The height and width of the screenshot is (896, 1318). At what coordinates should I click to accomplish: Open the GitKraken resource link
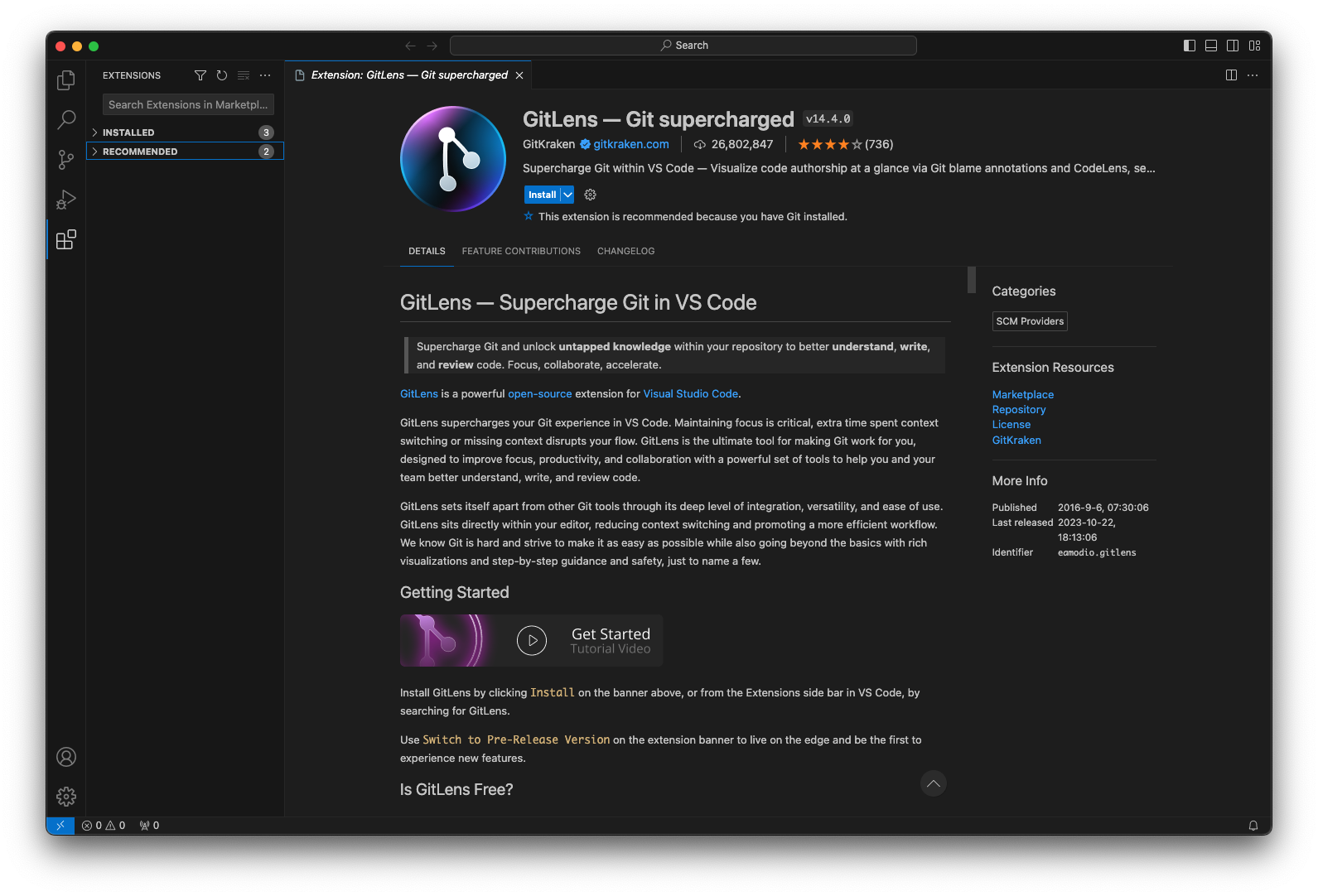click(1016, 441)
